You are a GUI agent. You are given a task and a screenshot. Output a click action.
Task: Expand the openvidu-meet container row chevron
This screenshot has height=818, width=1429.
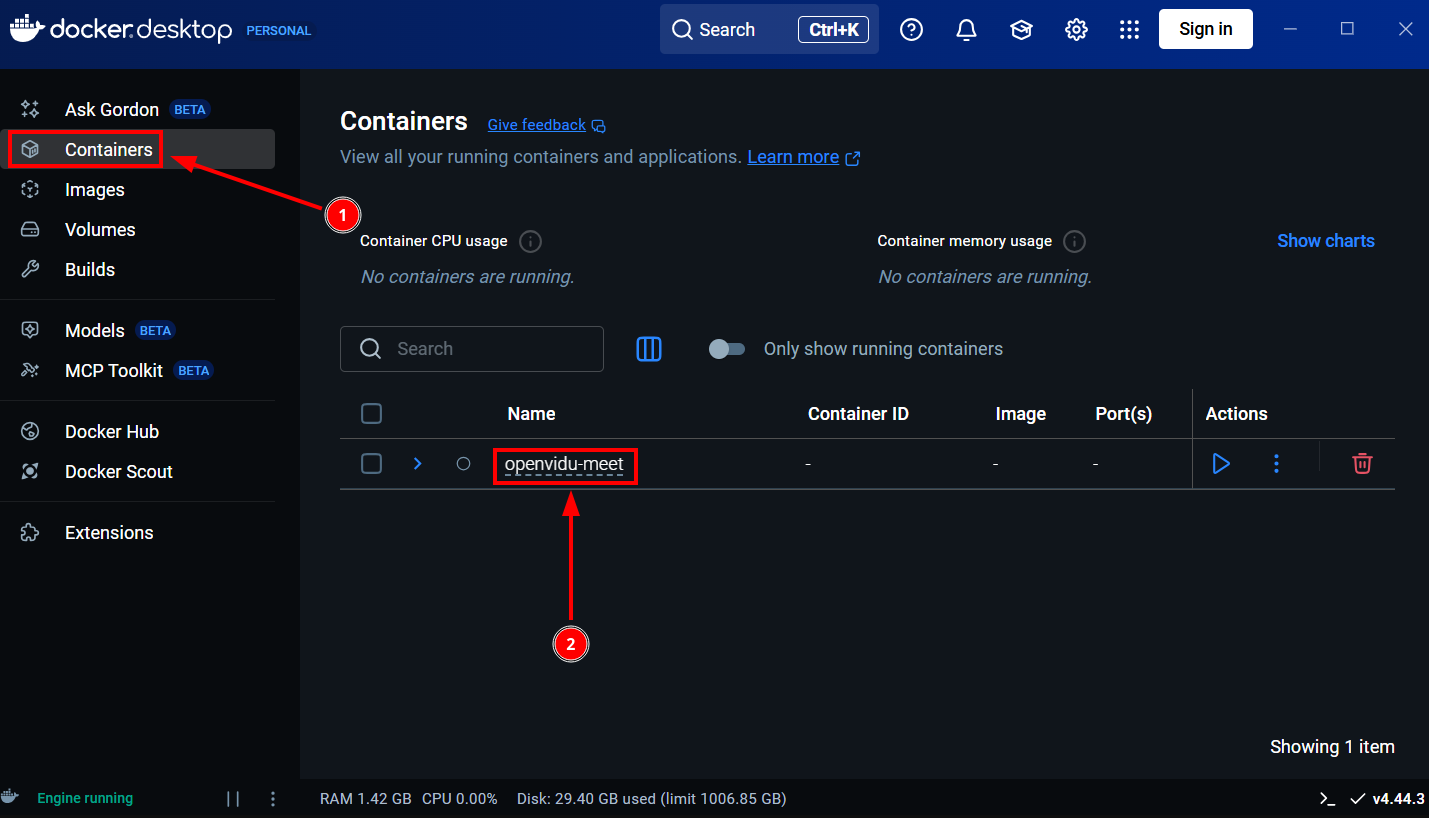(x=418, y=464)
